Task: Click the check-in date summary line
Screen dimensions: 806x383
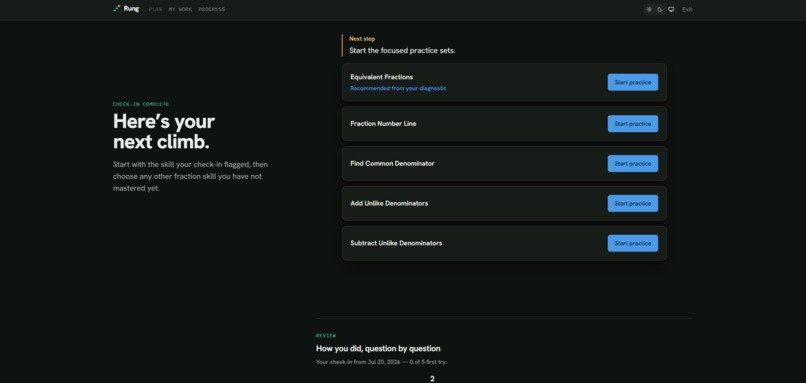Action: [381, 362]
